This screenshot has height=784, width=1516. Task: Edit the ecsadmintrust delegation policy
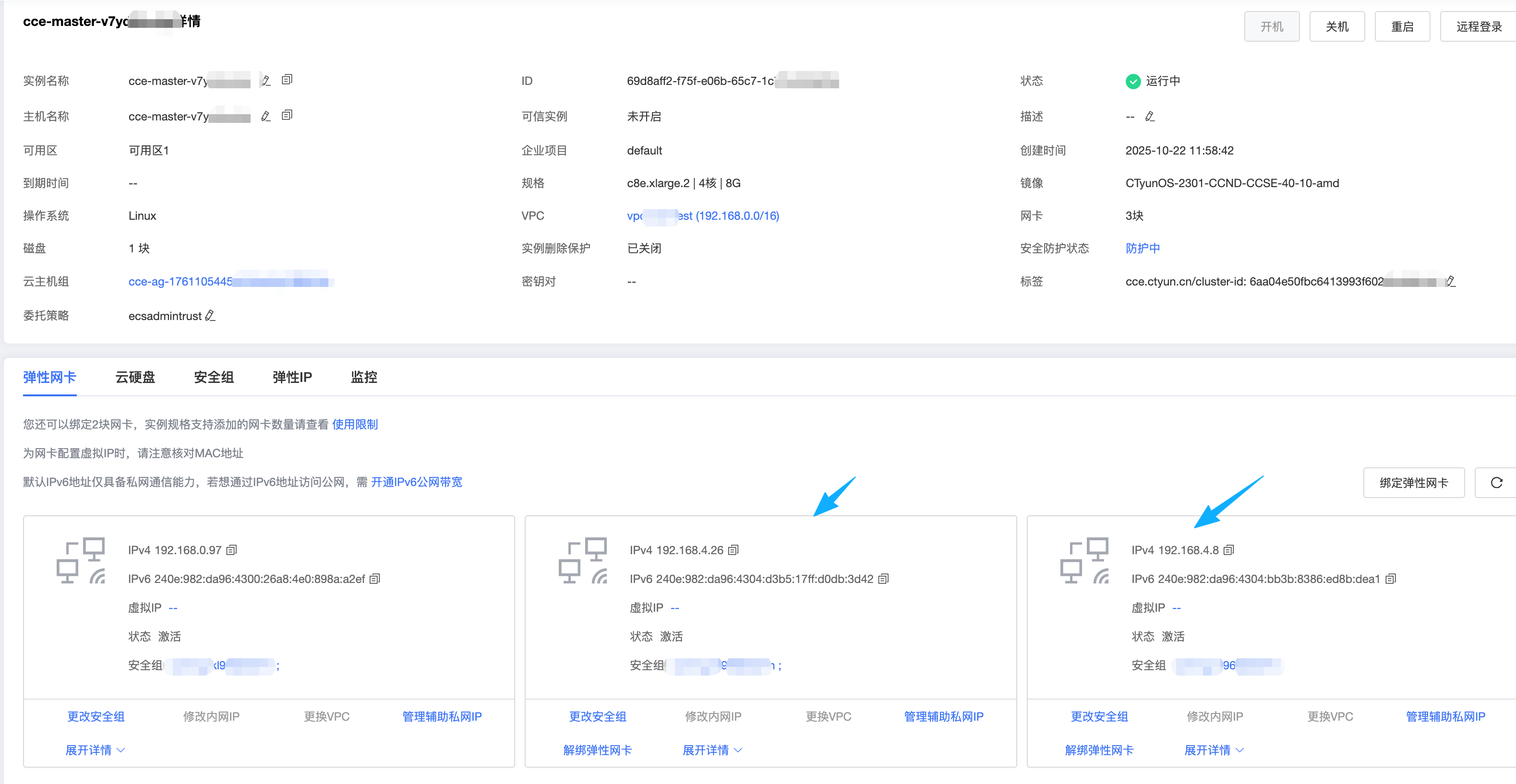click(x=210, y=316)
